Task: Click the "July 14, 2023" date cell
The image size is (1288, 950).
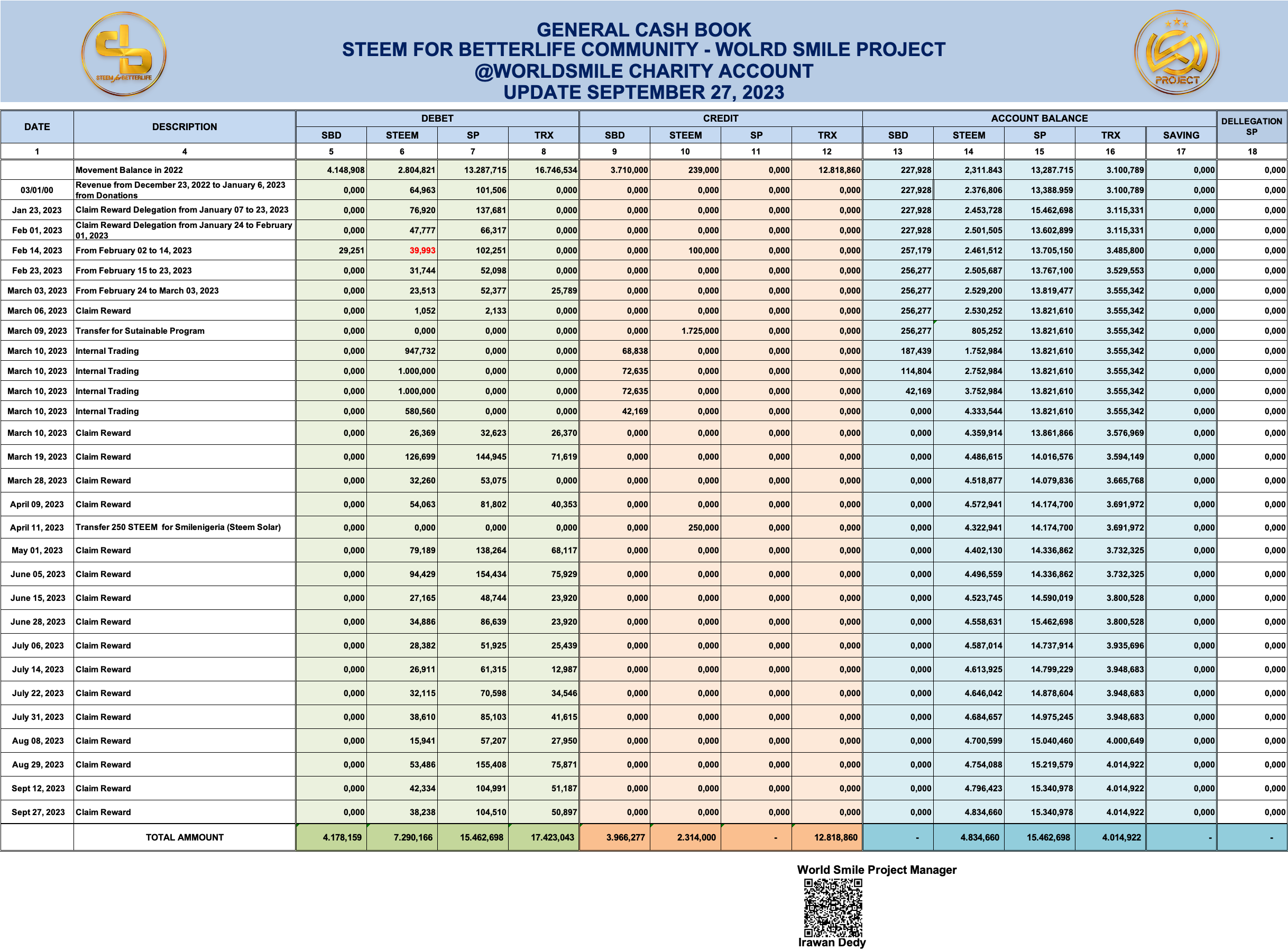Action: (38, 670)
